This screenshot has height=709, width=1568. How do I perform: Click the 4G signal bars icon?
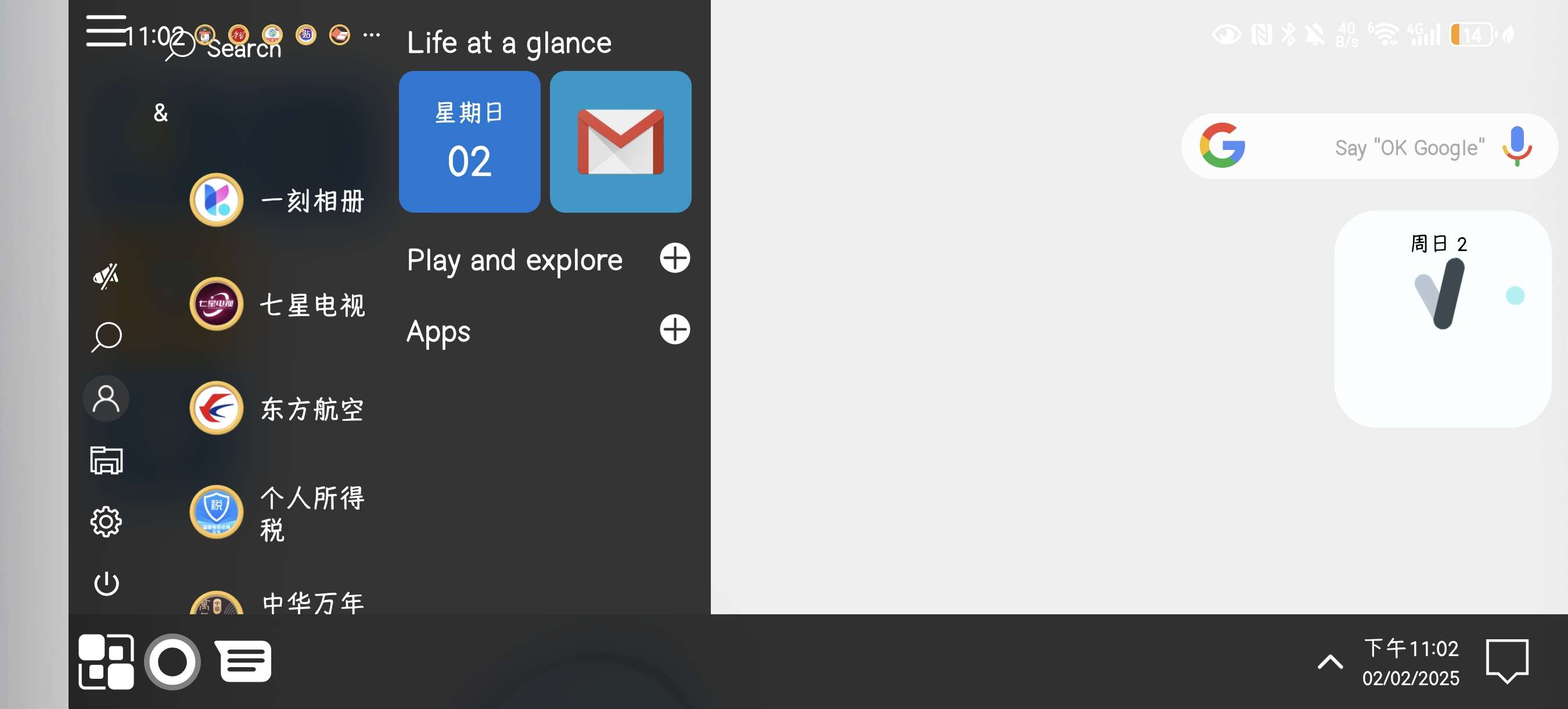tap(1425, 34)
